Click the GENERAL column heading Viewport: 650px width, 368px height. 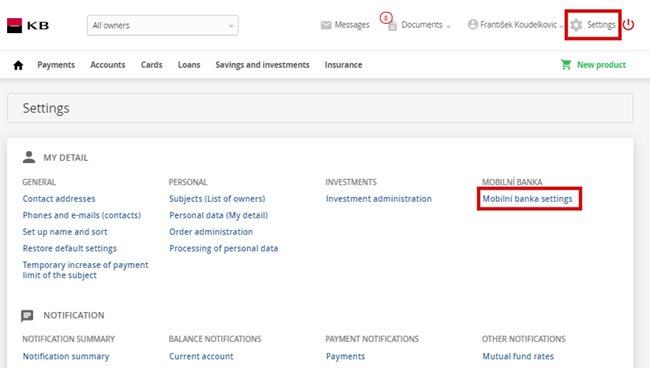click(x=39, y=182)
